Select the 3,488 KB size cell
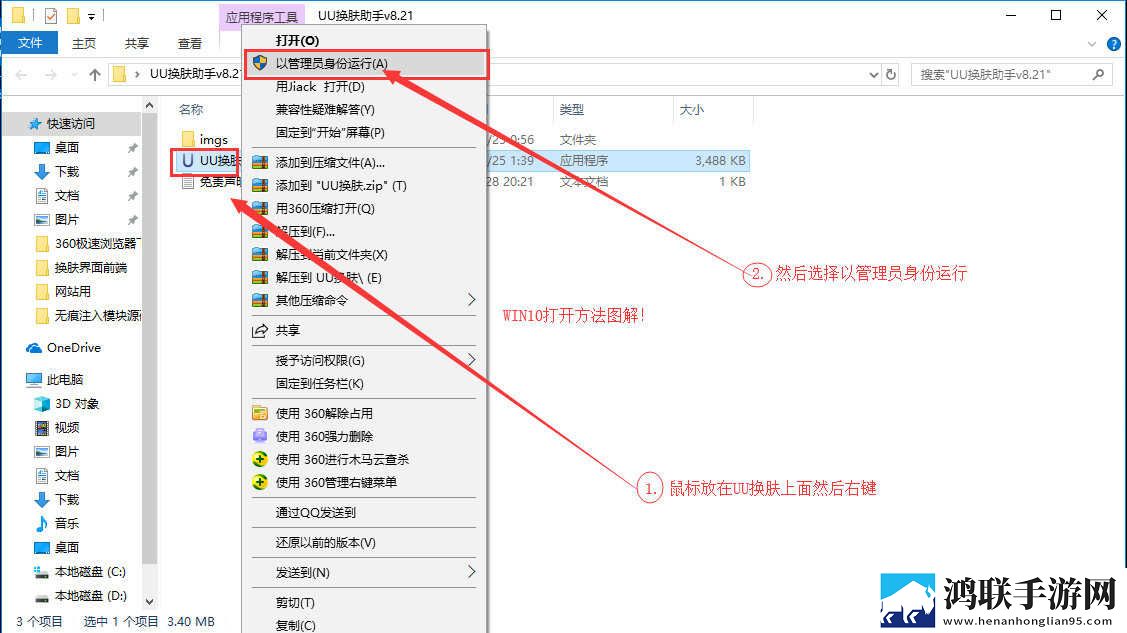 [720, 161]
